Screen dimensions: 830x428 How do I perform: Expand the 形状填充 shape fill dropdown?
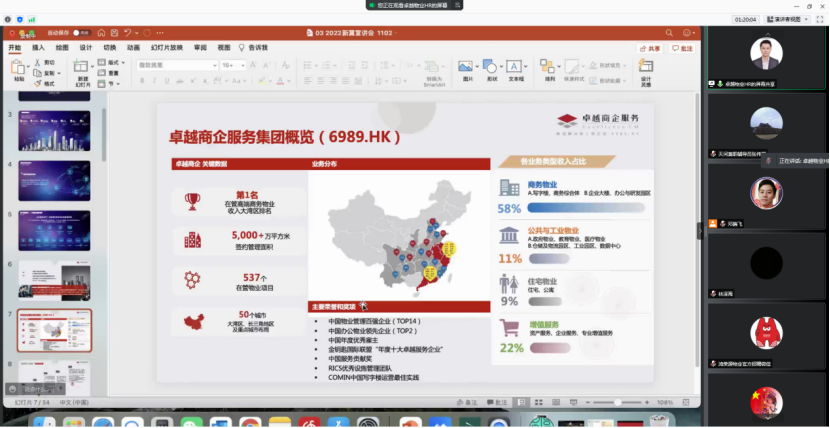[x=624, y=66]
